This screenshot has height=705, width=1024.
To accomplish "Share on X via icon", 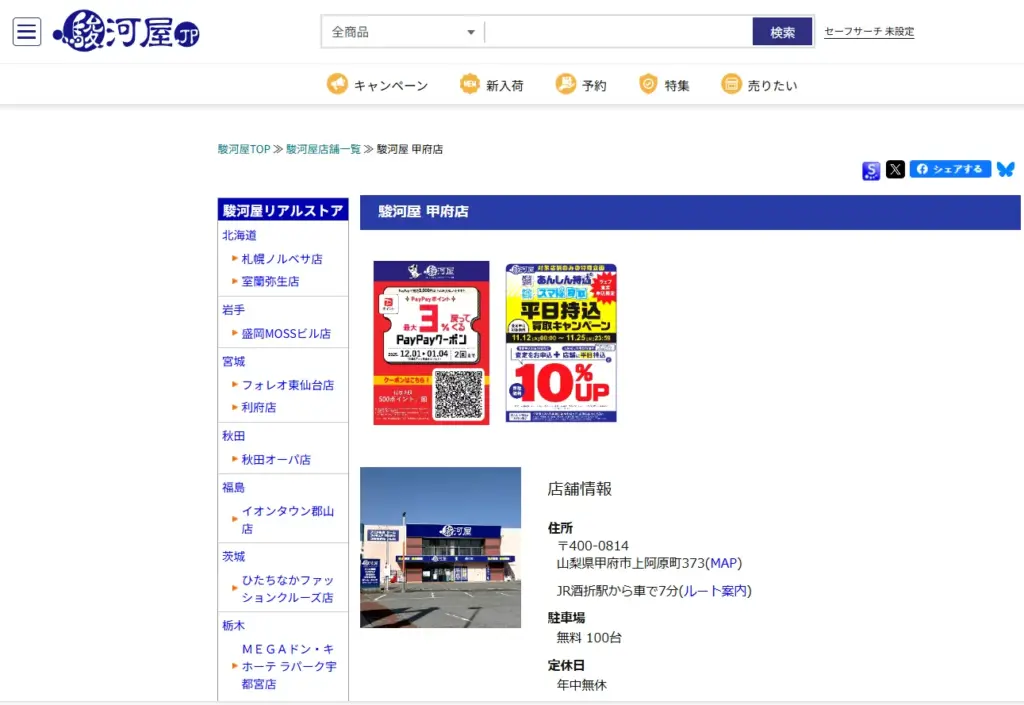I will tap(895, 170).
